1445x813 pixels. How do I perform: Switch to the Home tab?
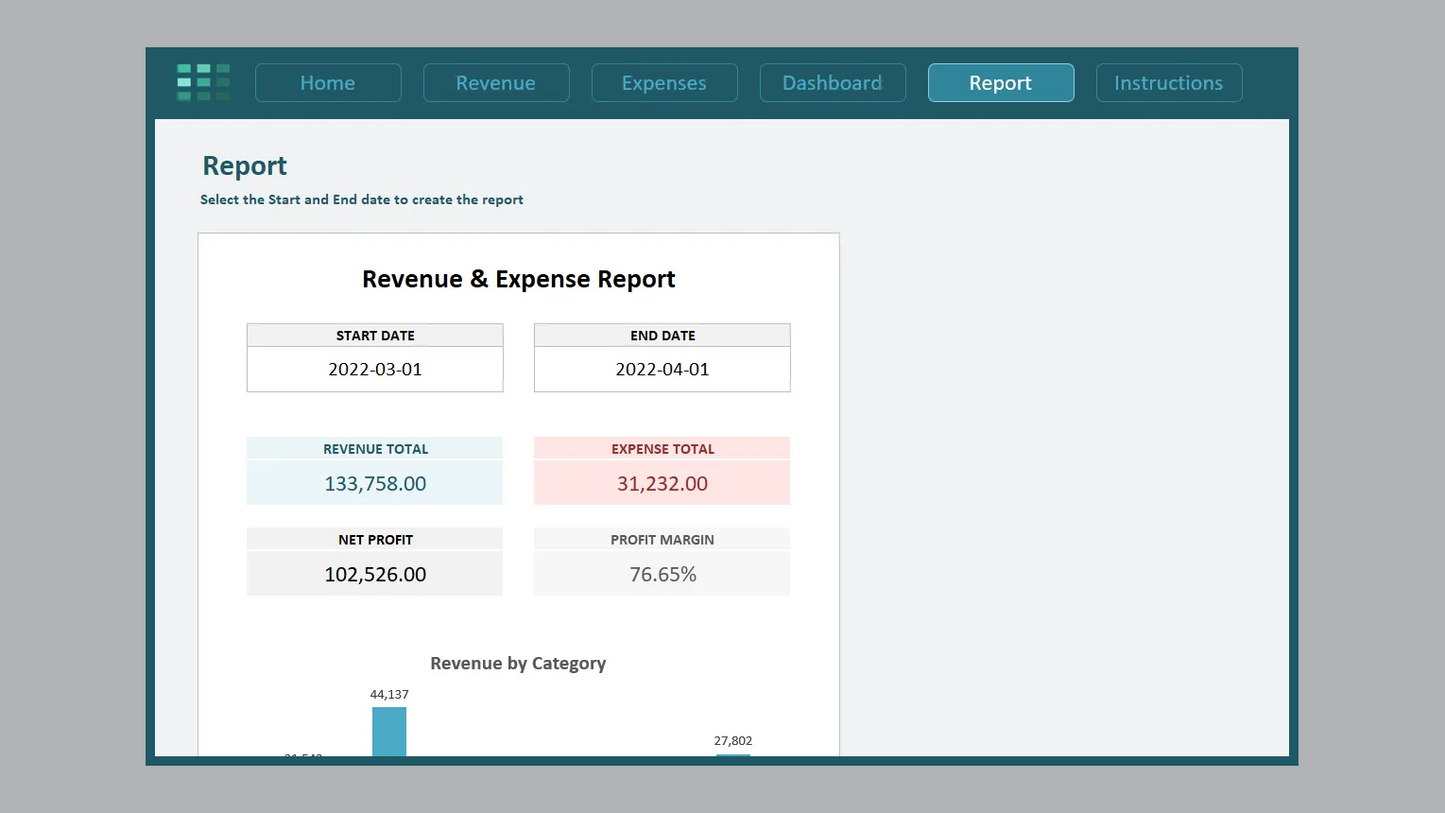(x=328, y=82)
